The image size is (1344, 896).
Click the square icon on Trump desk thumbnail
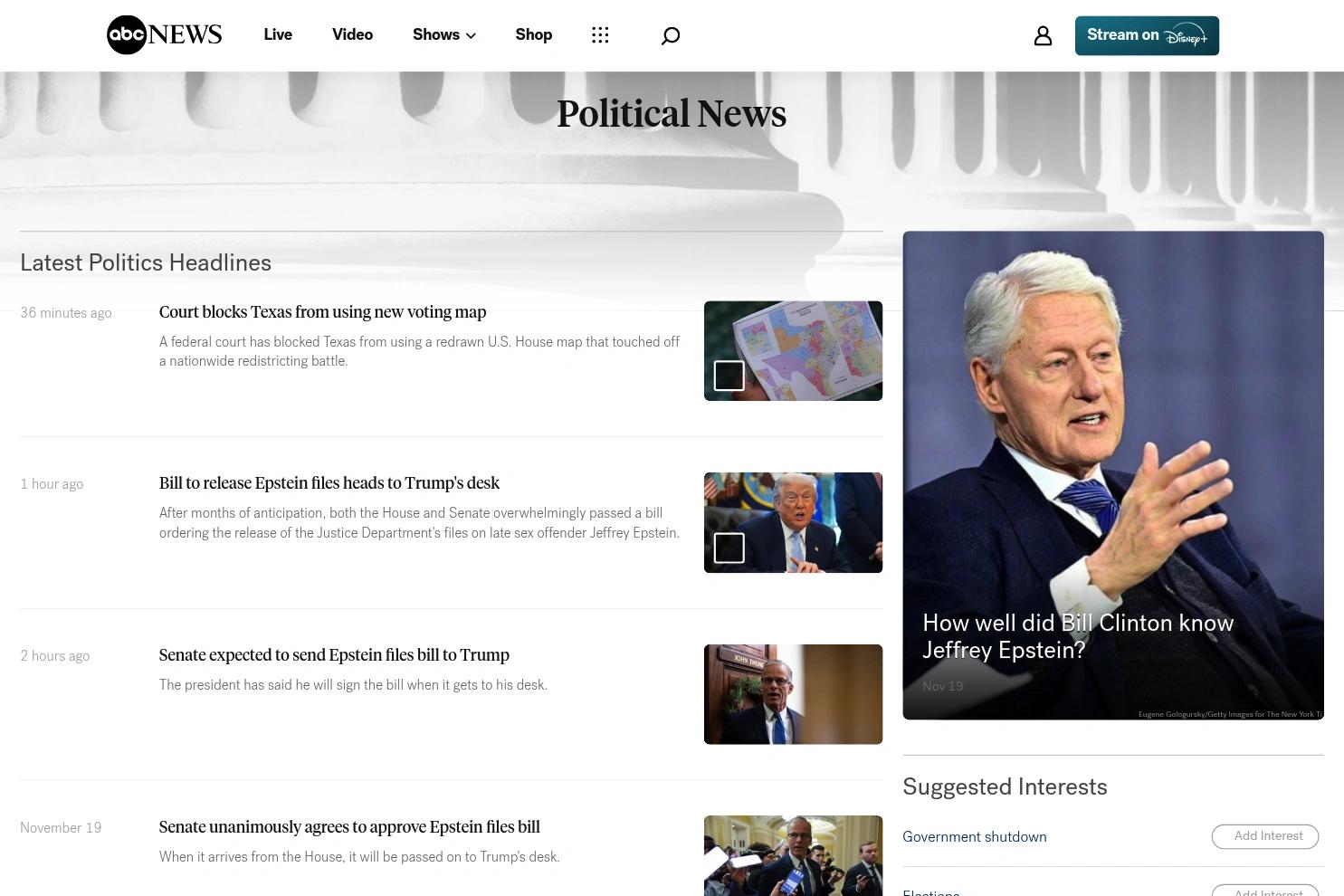(729, 548)
